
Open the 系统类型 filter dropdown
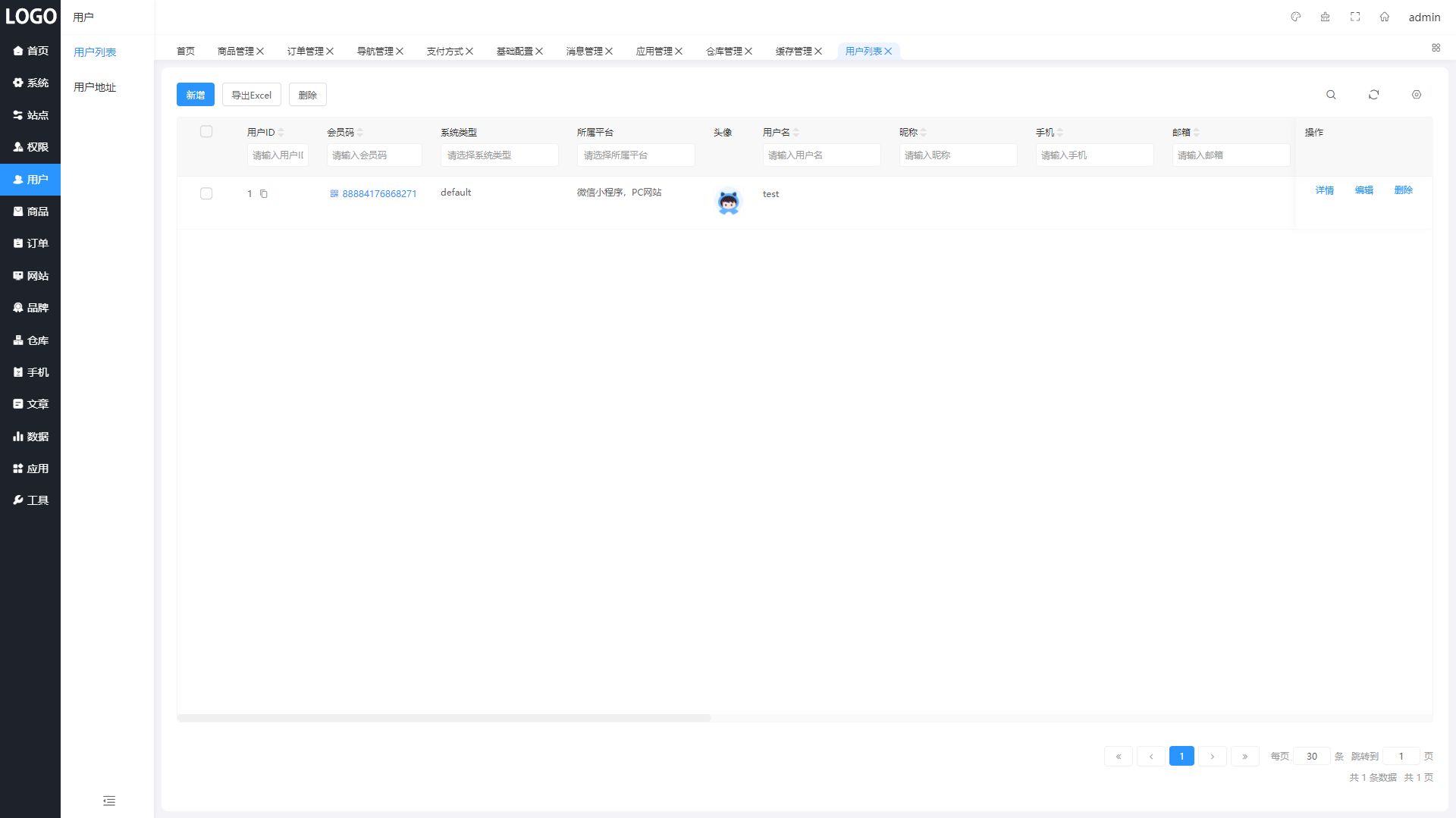tap(500, 155)
